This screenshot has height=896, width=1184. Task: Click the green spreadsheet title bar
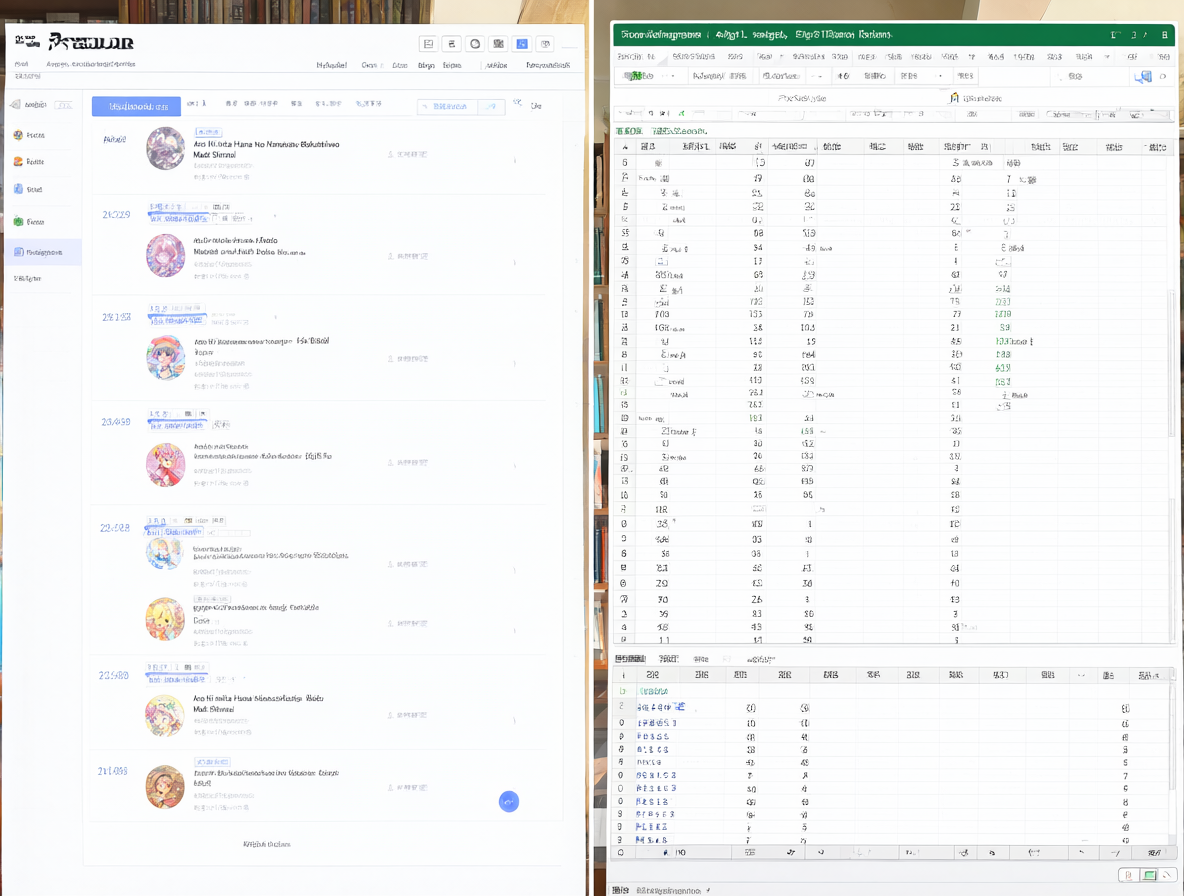893,35
